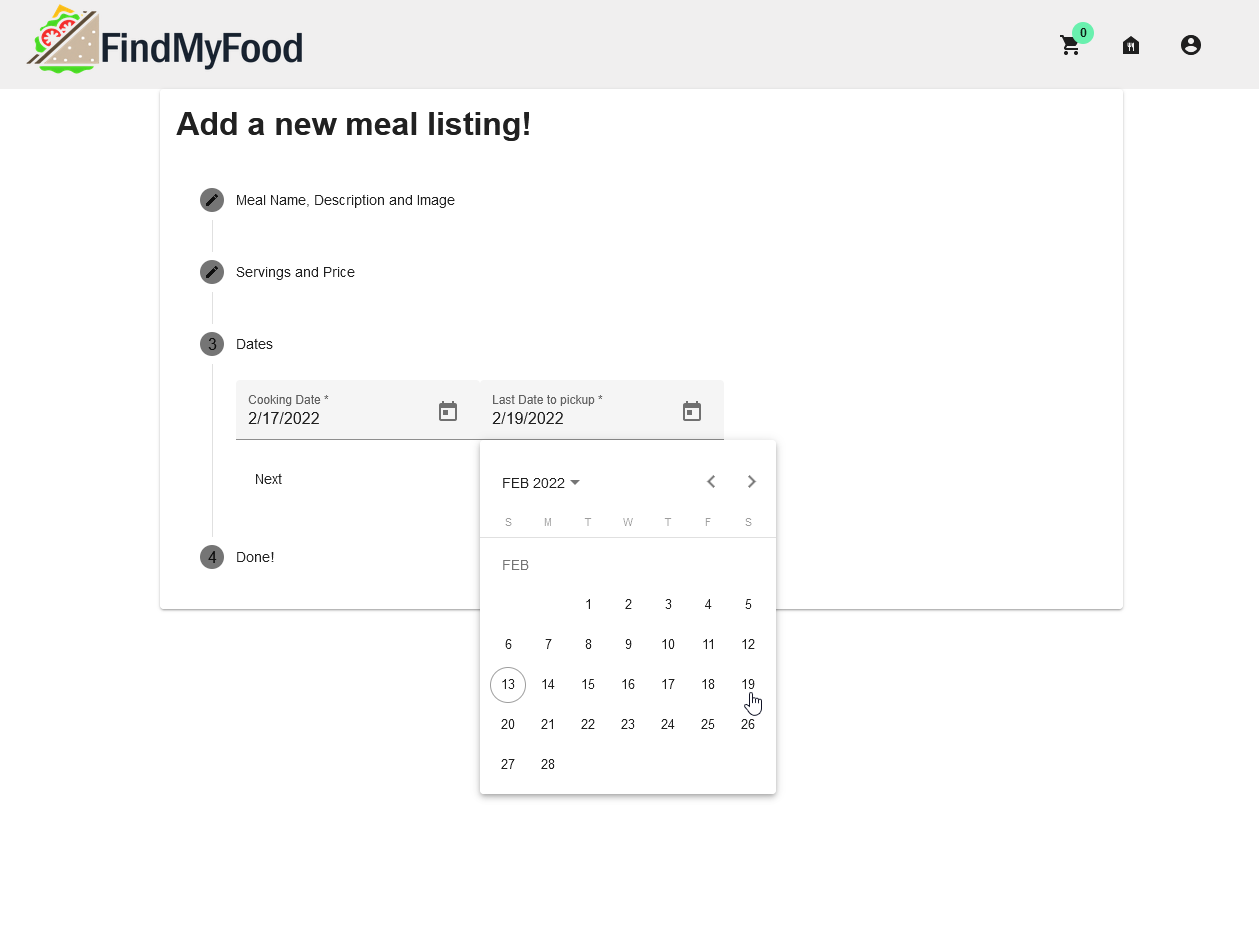1259x927 pixels.
Task: Go to previous month in calendar
Action: [x=711, y=482]
